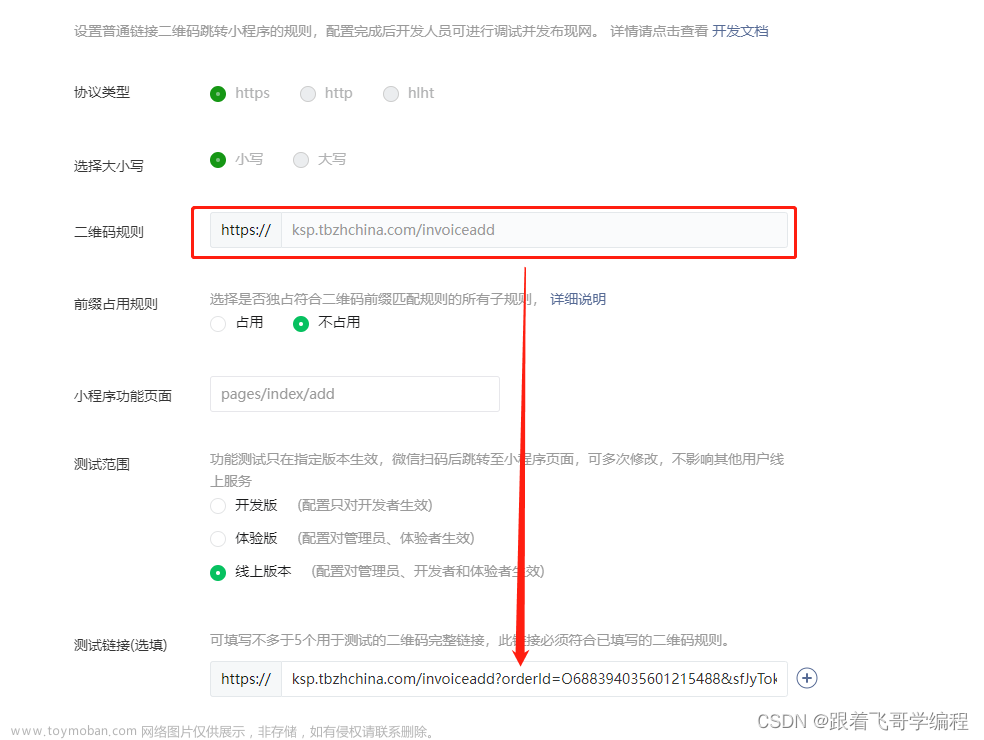Click the https:// prefix in test link
984x740 pixels.
246,679
